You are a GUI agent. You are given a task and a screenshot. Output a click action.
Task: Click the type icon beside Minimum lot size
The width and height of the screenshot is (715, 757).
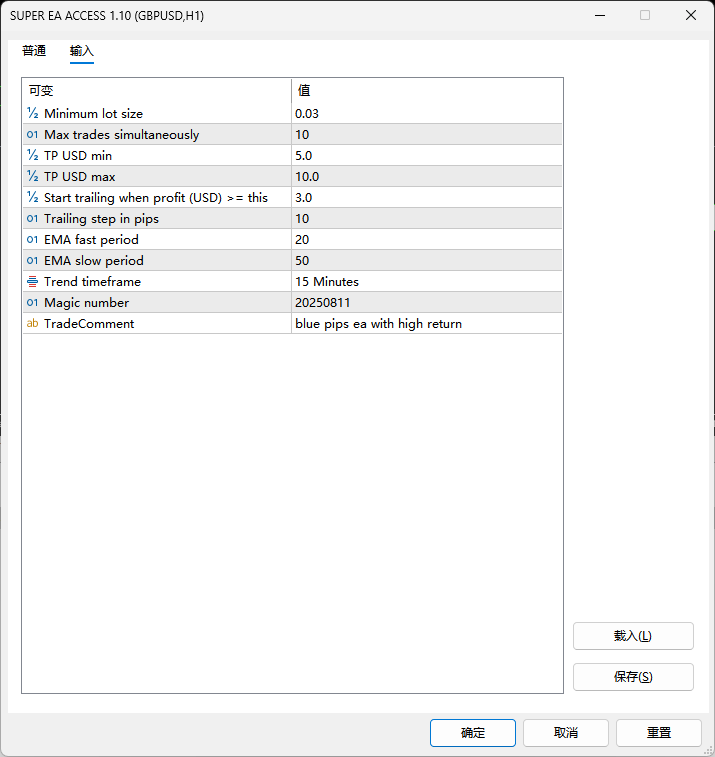[x=33, y=114]
